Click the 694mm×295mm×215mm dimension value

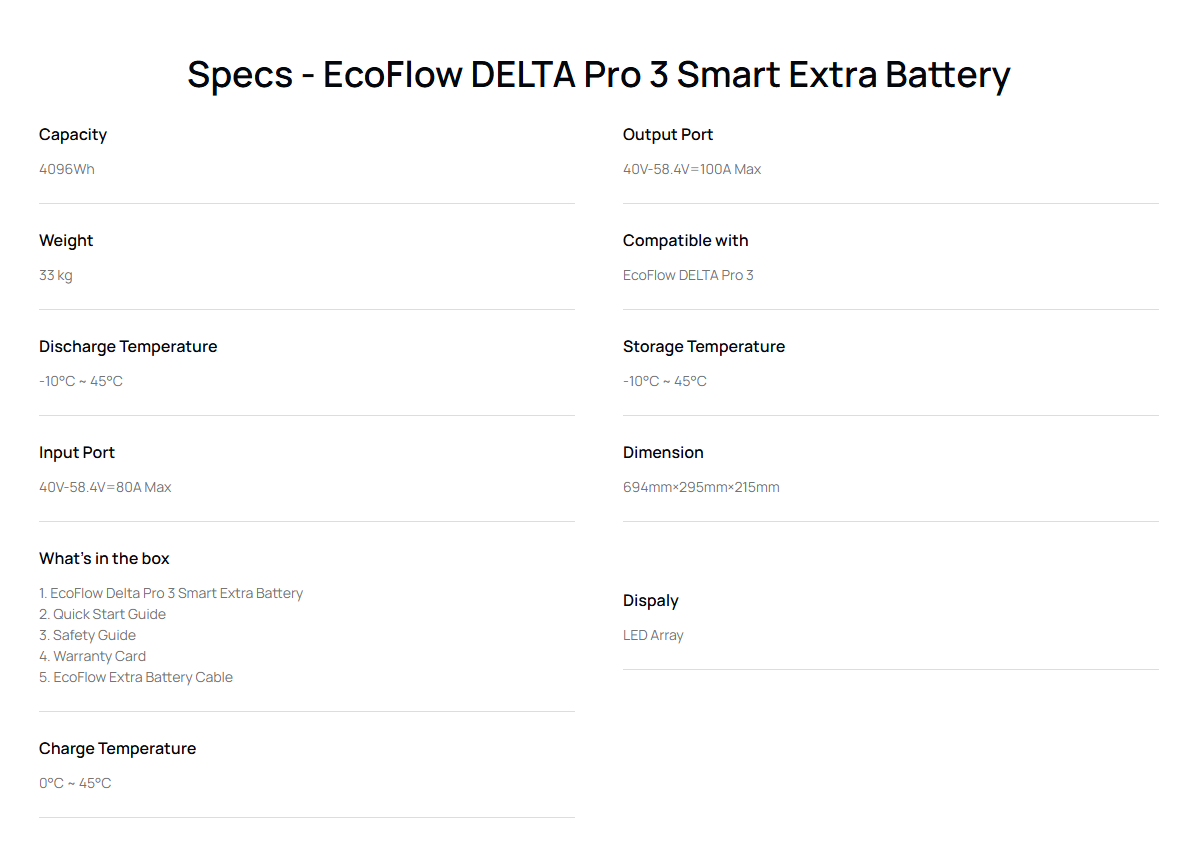pos(701,487)
